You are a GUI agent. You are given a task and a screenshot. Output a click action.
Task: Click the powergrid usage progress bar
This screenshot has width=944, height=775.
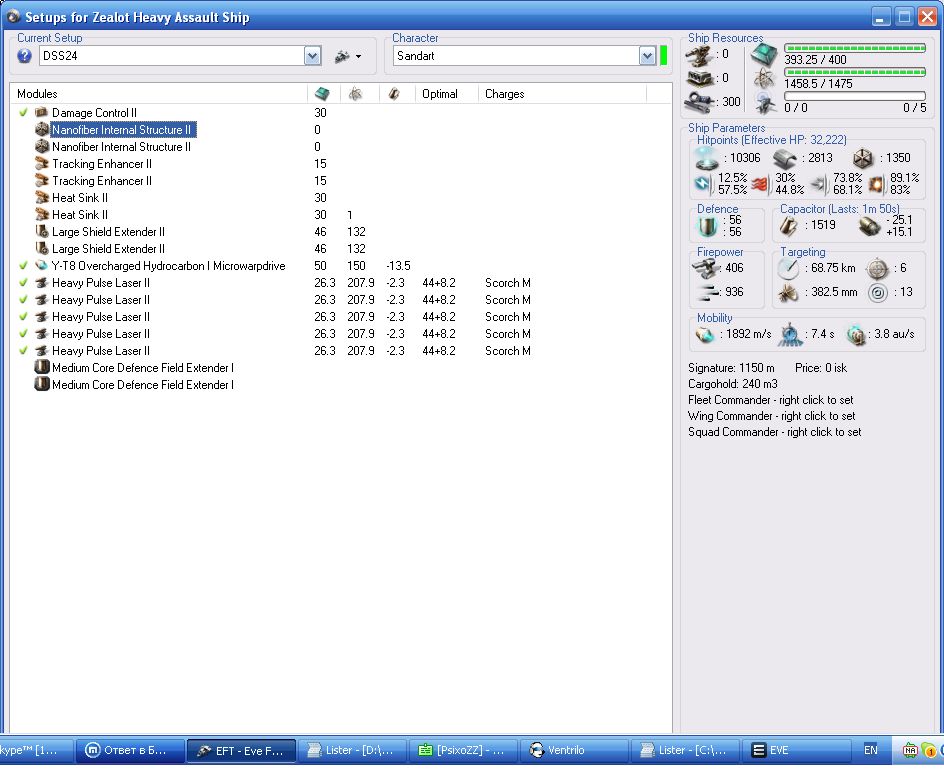[855, 72]
